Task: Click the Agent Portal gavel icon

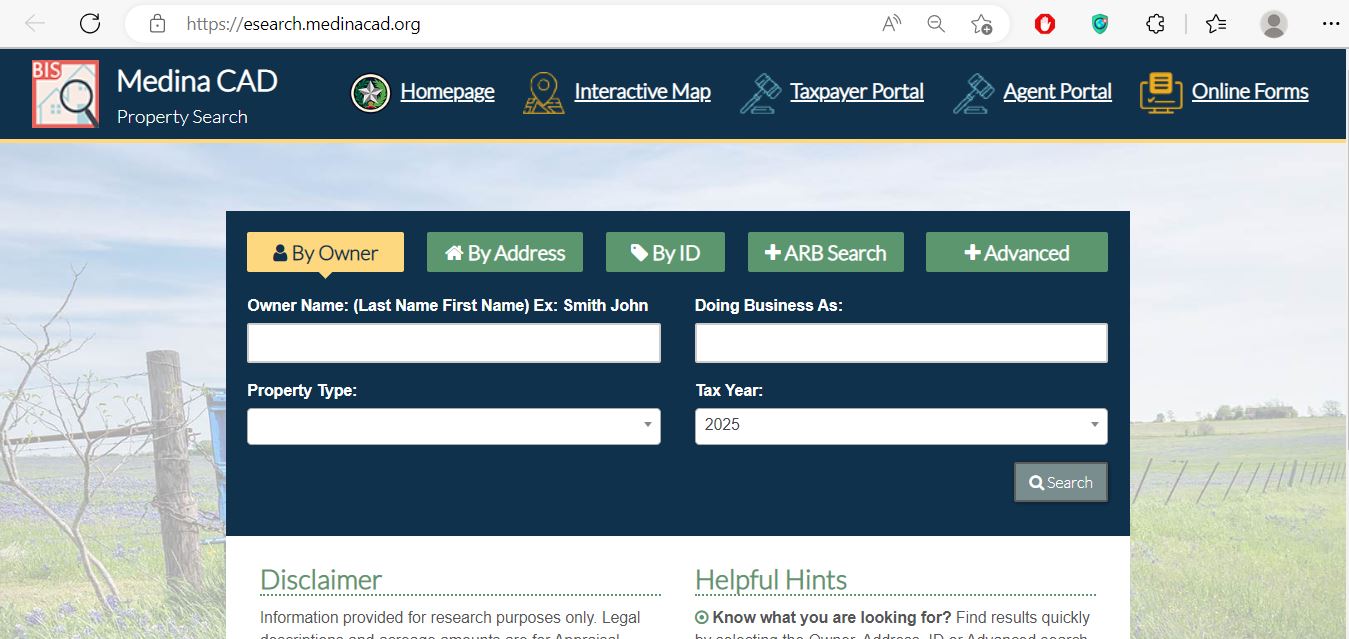Action: (x=973, y=93)
